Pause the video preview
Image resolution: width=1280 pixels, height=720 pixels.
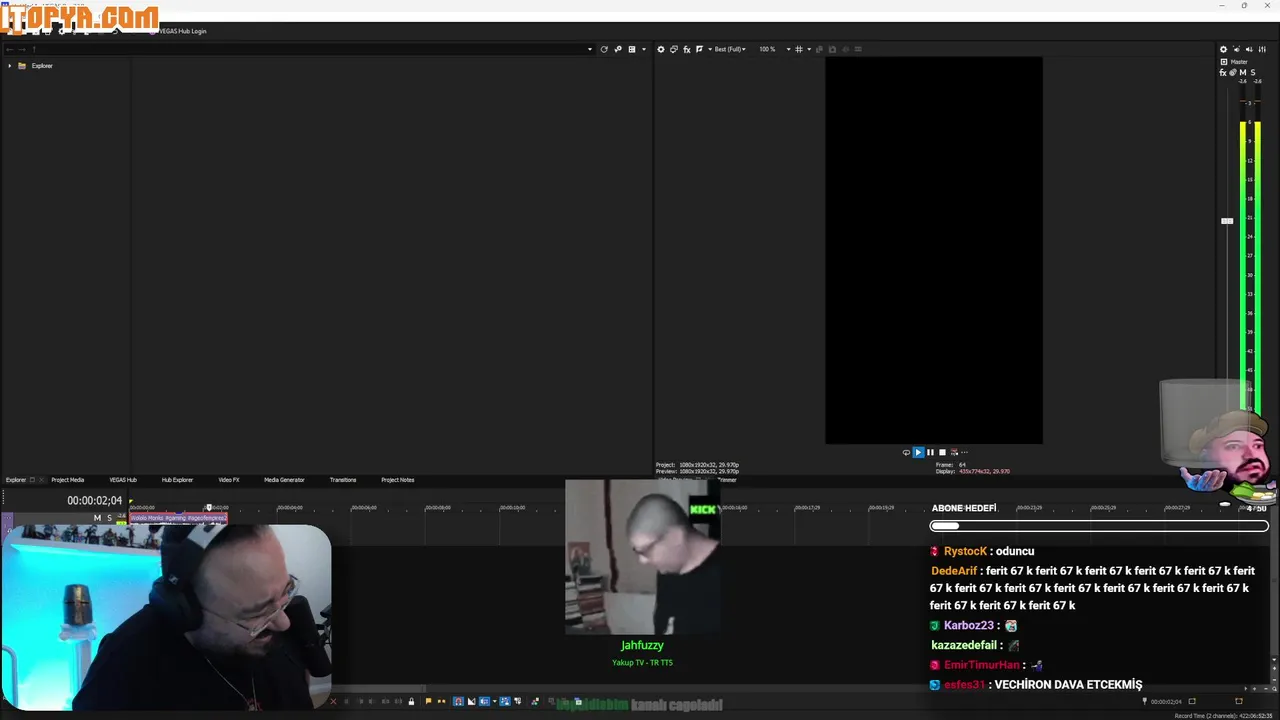(x=930, y=452)
